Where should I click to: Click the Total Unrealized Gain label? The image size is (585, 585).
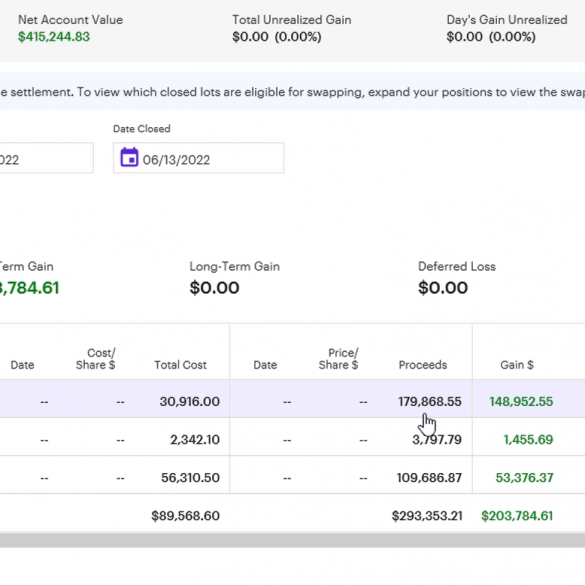pyautogui.click(x=292, y=20)
